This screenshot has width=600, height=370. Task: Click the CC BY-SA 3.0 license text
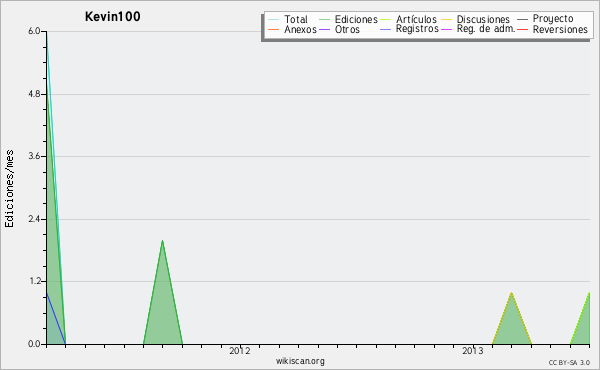(569, 362)
